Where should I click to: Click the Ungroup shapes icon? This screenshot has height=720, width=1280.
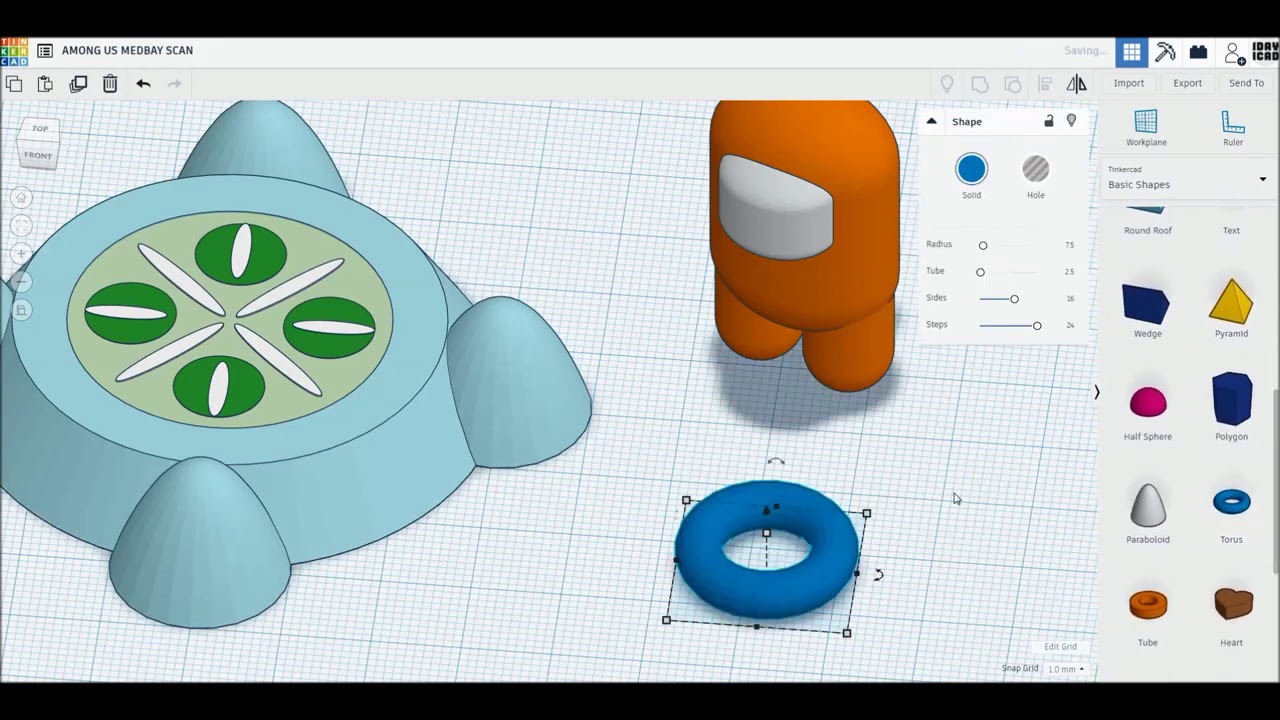tap(1013, 84)
